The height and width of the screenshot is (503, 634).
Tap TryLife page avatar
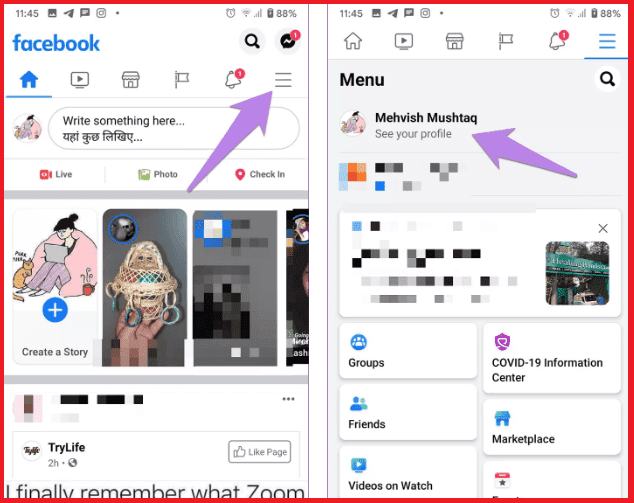(x=32, y=450)
